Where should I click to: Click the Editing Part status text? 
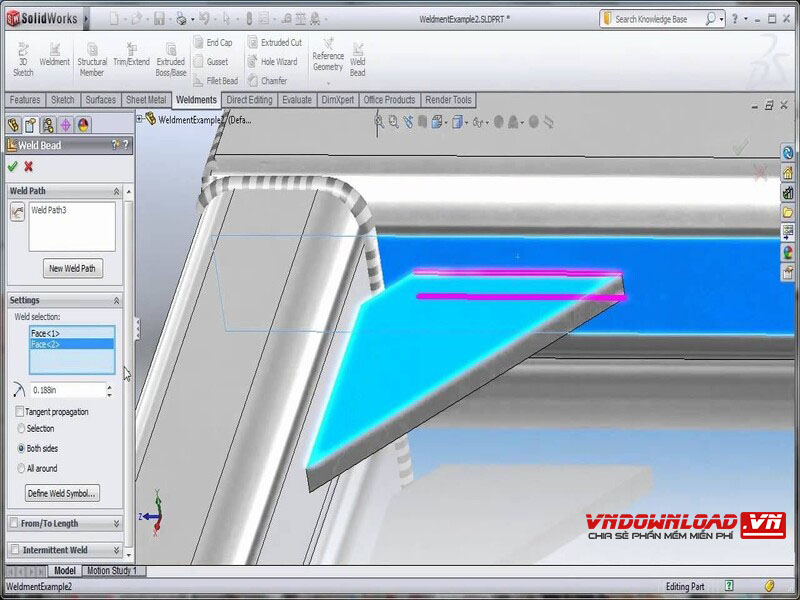685,586
